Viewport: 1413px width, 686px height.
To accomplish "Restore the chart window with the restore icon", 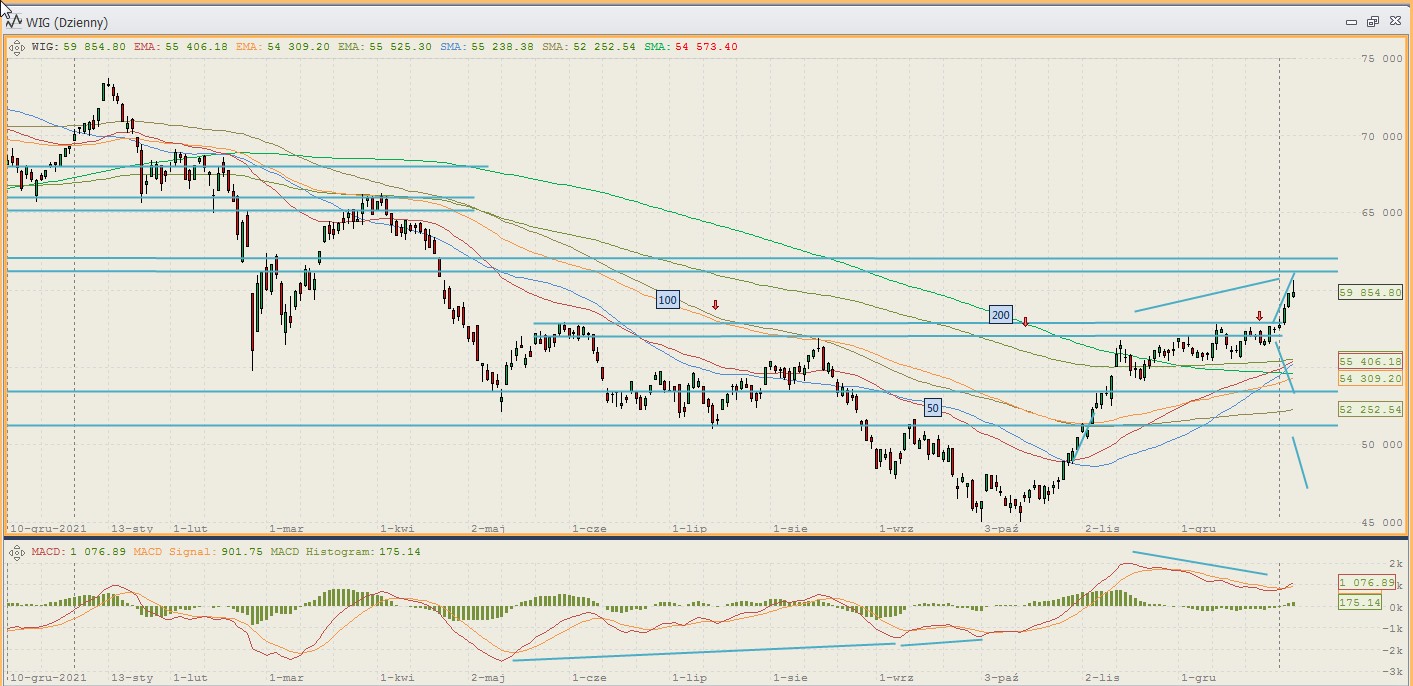I will 1372,21.
